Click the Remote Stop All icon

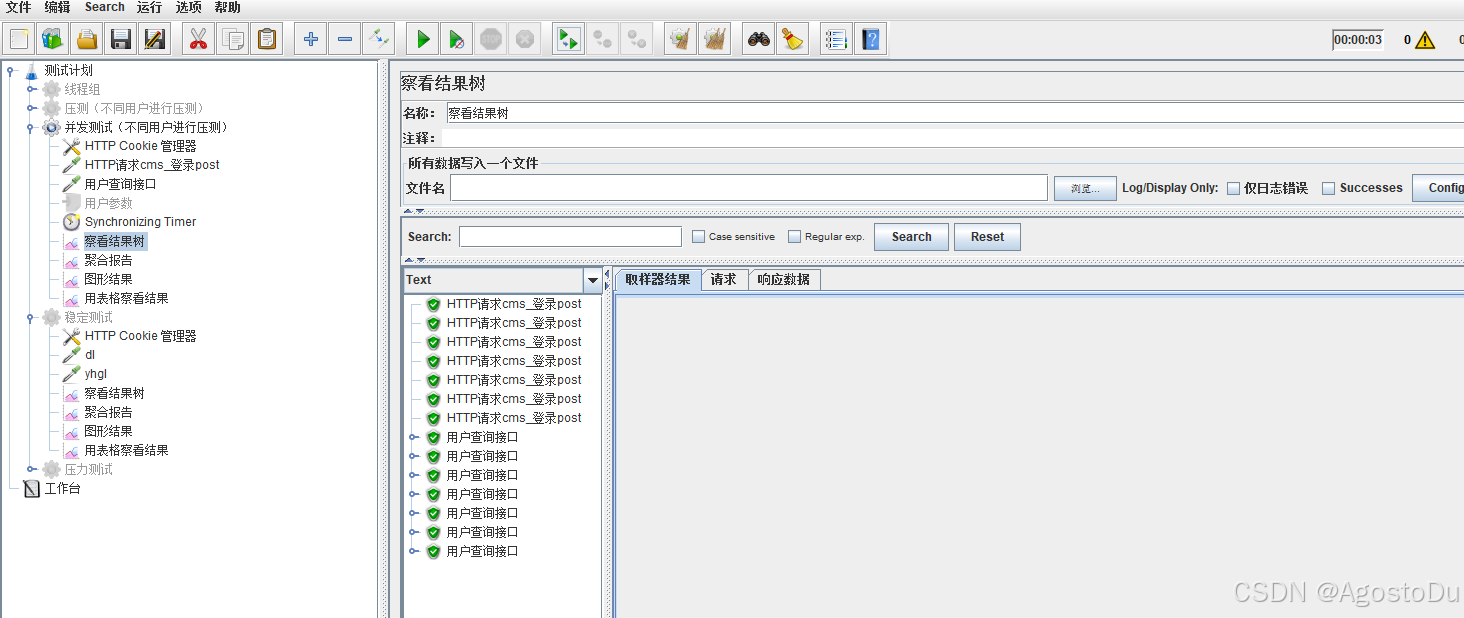point(637,39)
